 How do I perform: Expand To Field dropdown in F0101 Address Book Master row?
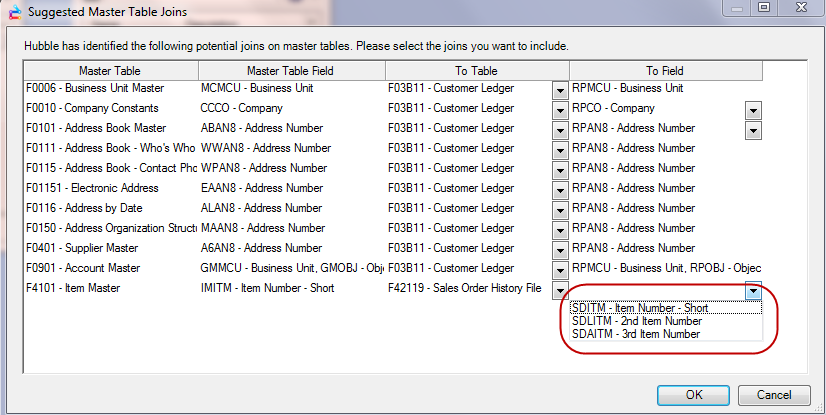[x=753, y=129]
